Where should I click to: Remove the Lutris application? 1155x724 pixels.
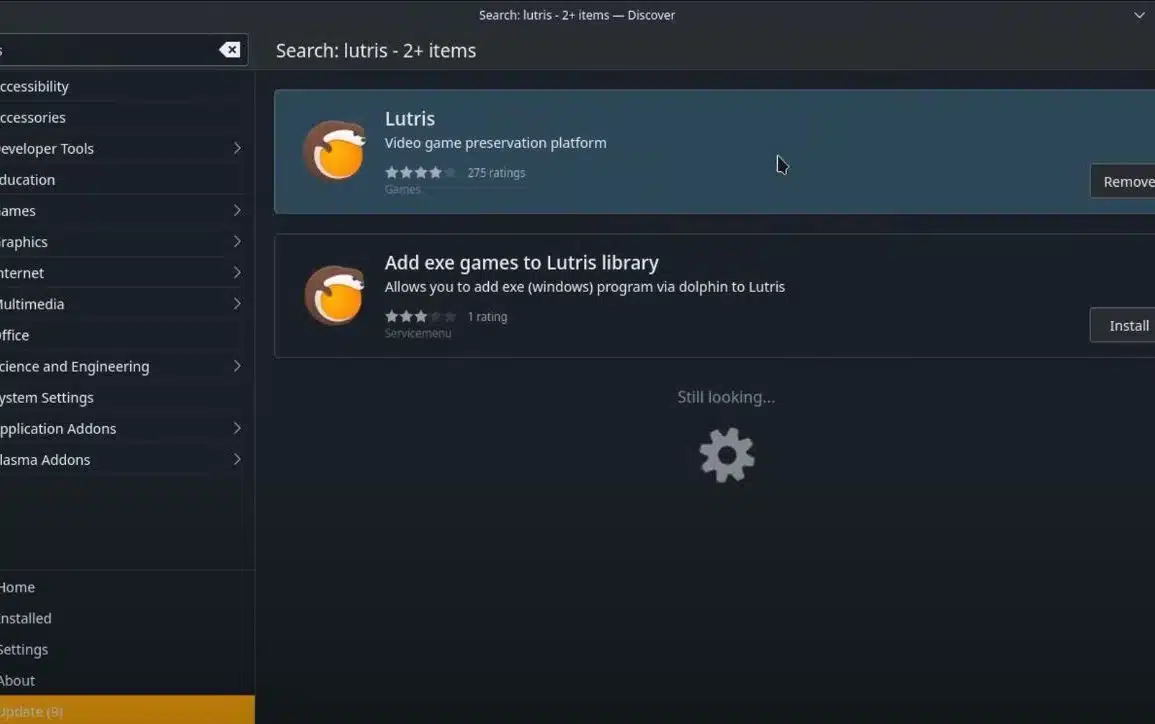click(1123, 181)
